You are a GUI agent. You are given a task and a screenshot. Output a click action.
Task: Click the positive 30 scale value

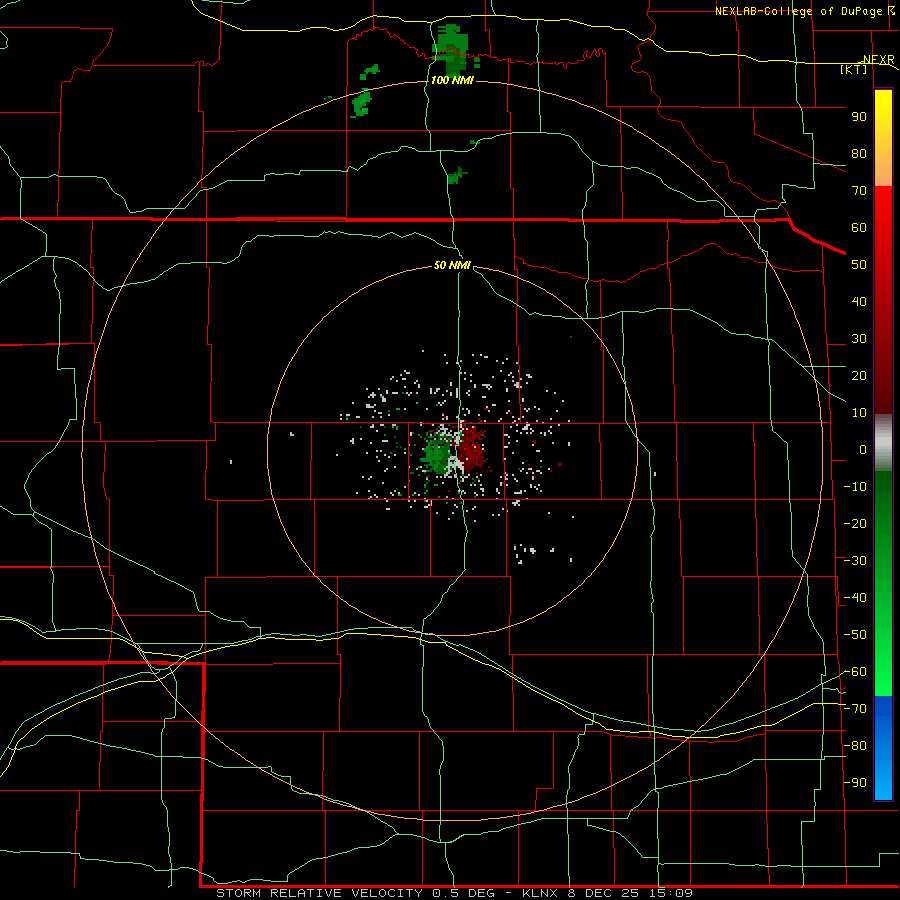click(859, 339)
